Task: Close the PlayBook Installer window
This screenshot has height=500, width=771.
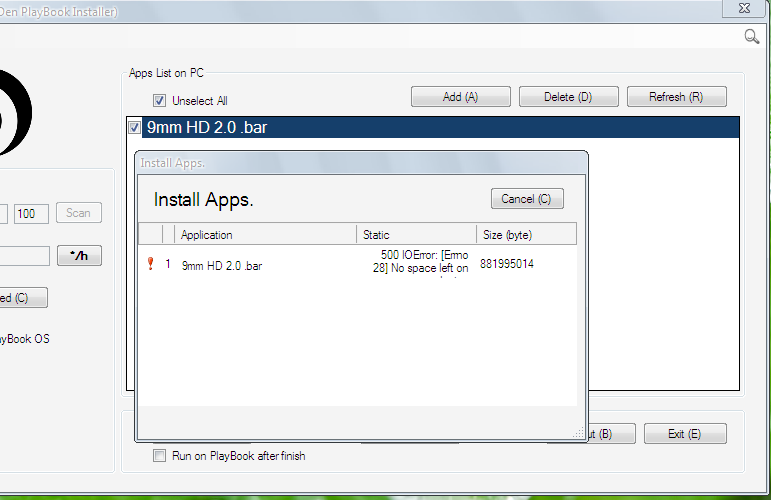Action: pyautogui.click(x=744, y=8)
